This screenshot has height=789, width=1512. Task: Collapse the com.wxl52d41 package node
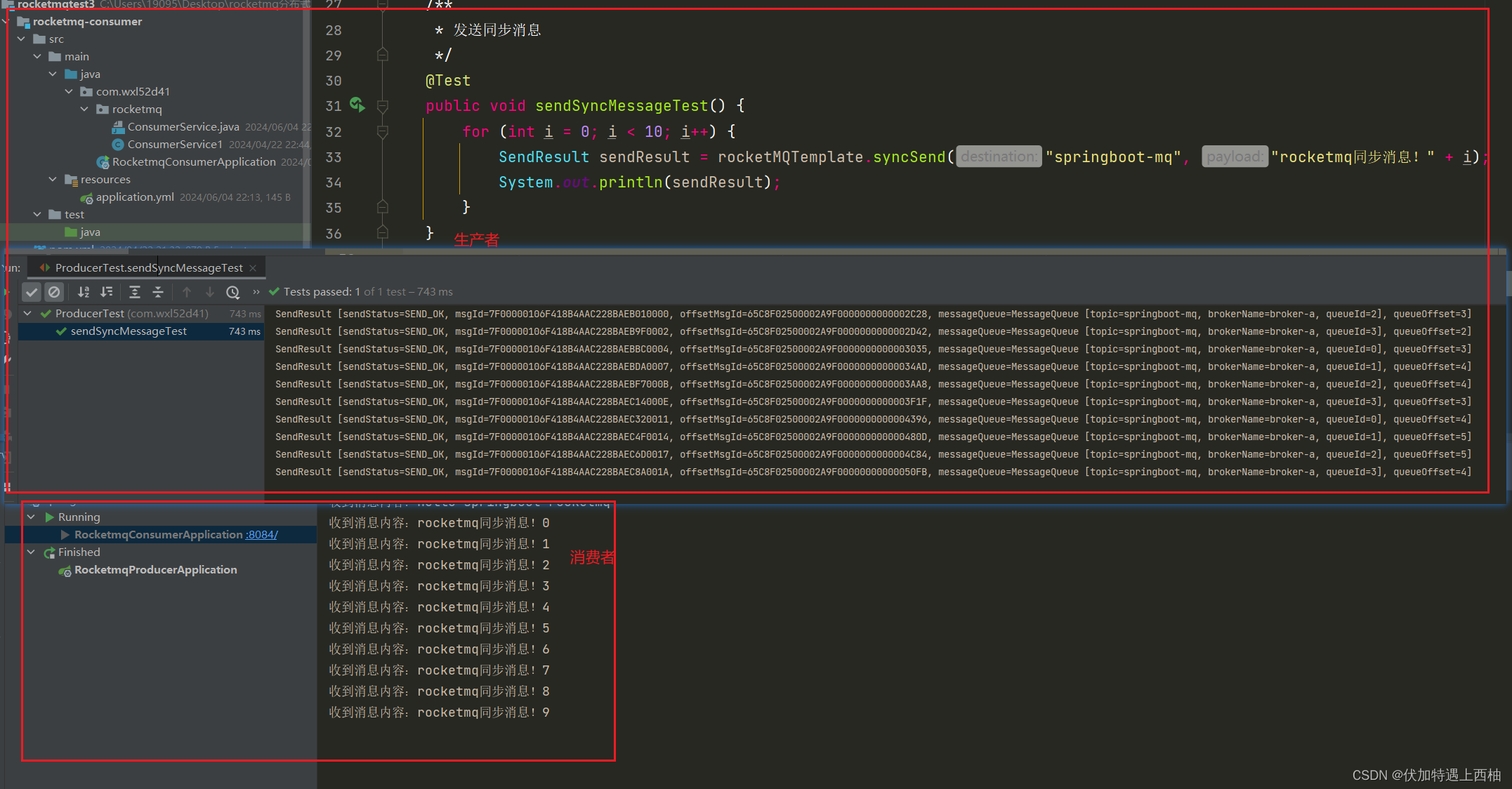pos(69,92)
